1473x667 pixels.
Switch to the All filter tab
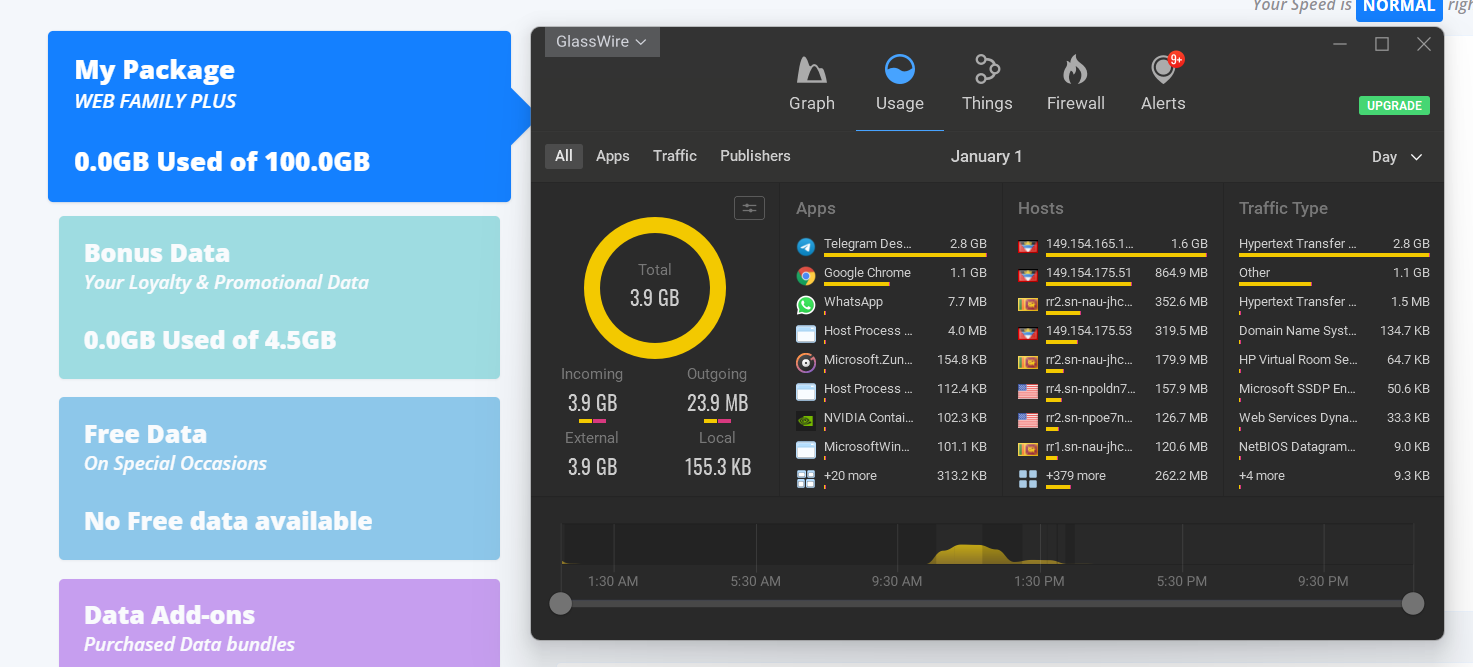pyautogui.click(x=564, y=156)
